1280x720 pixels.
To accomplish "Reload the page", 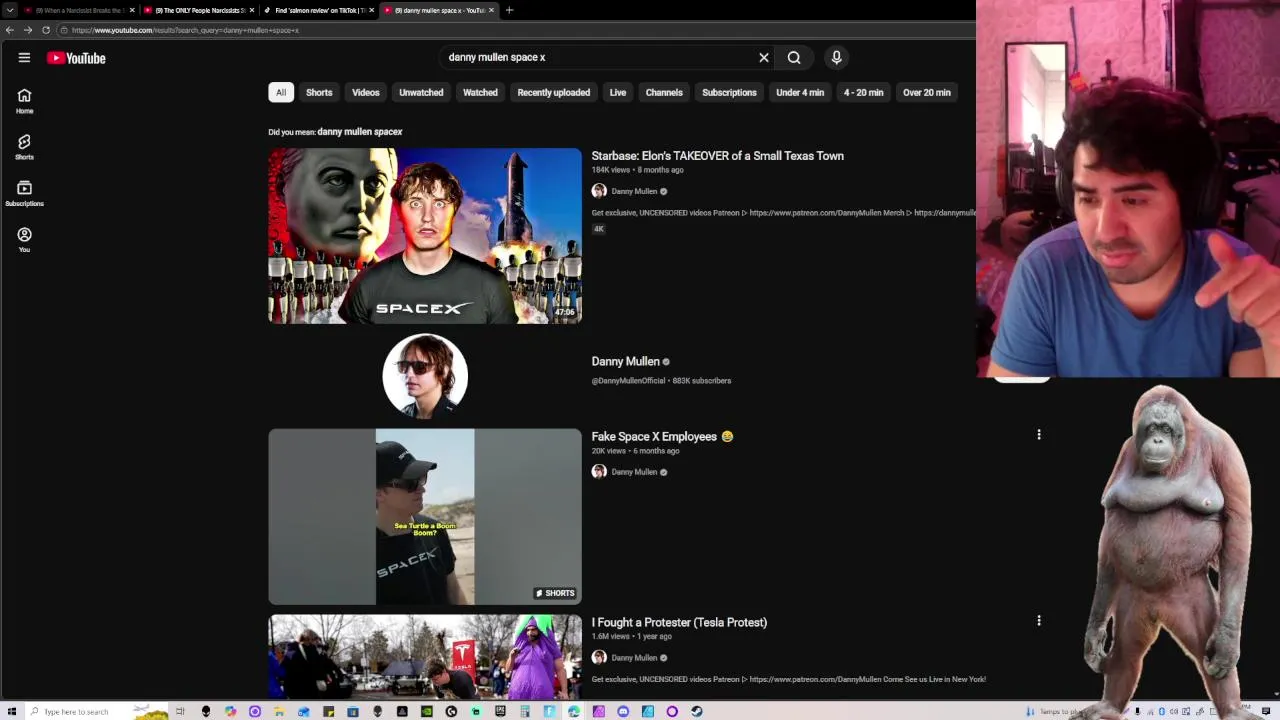I will click(46, 30).
